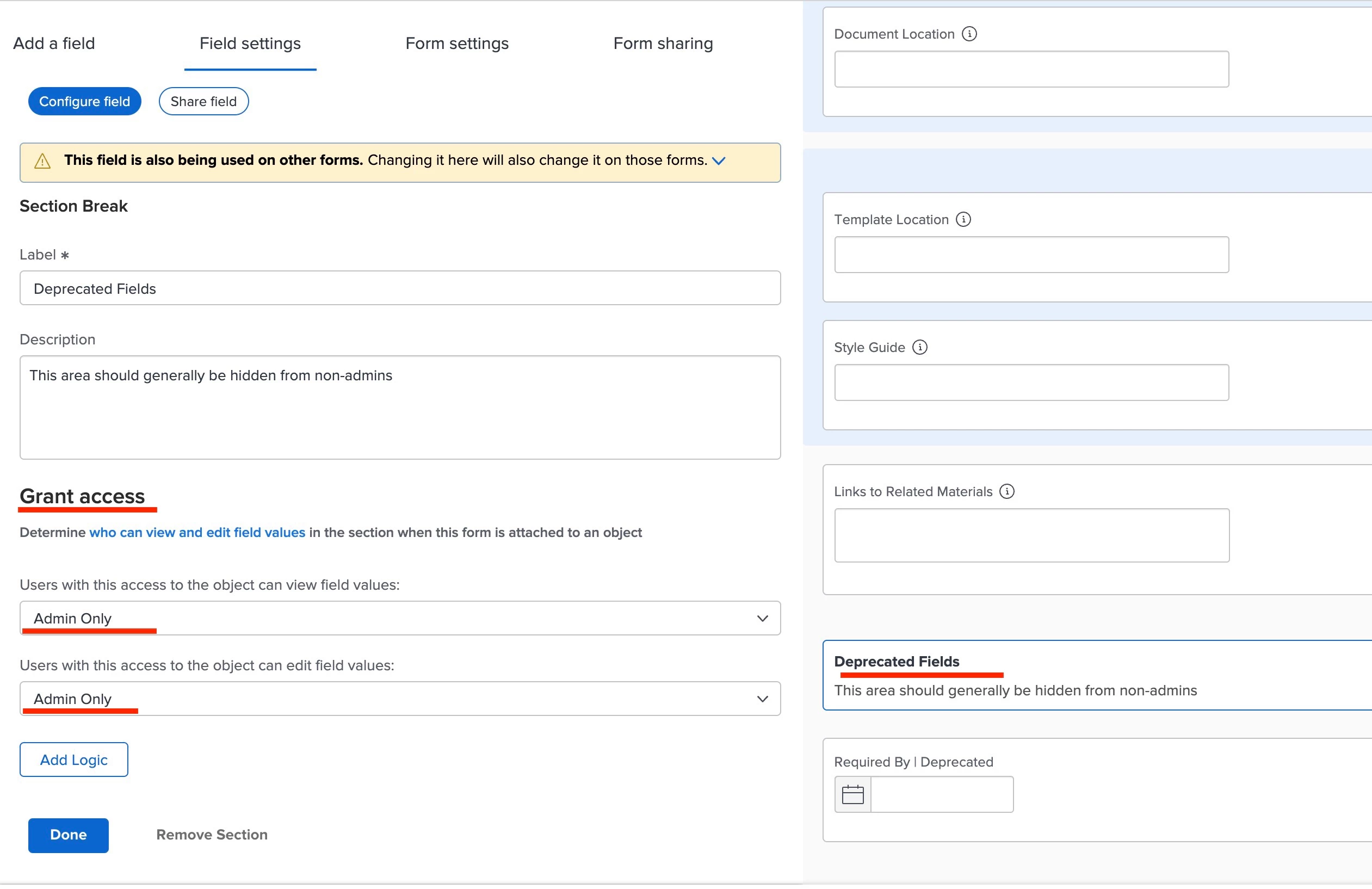This screenshot has width=1372, height=889.
Task: Click info icon next to Style Guide
Action: click(x=920, y=347)
